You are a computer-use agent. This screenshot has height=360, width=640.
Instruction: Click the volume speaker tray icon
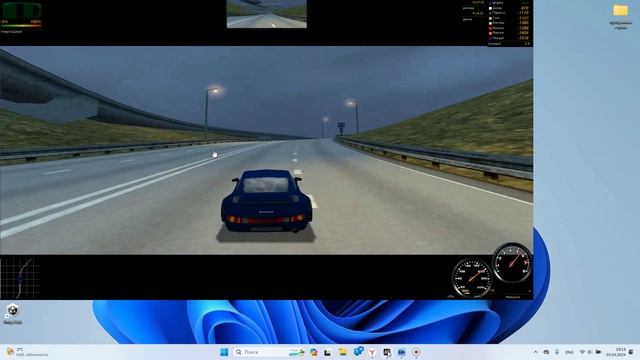pyautogui.click(x=590, y=352)
